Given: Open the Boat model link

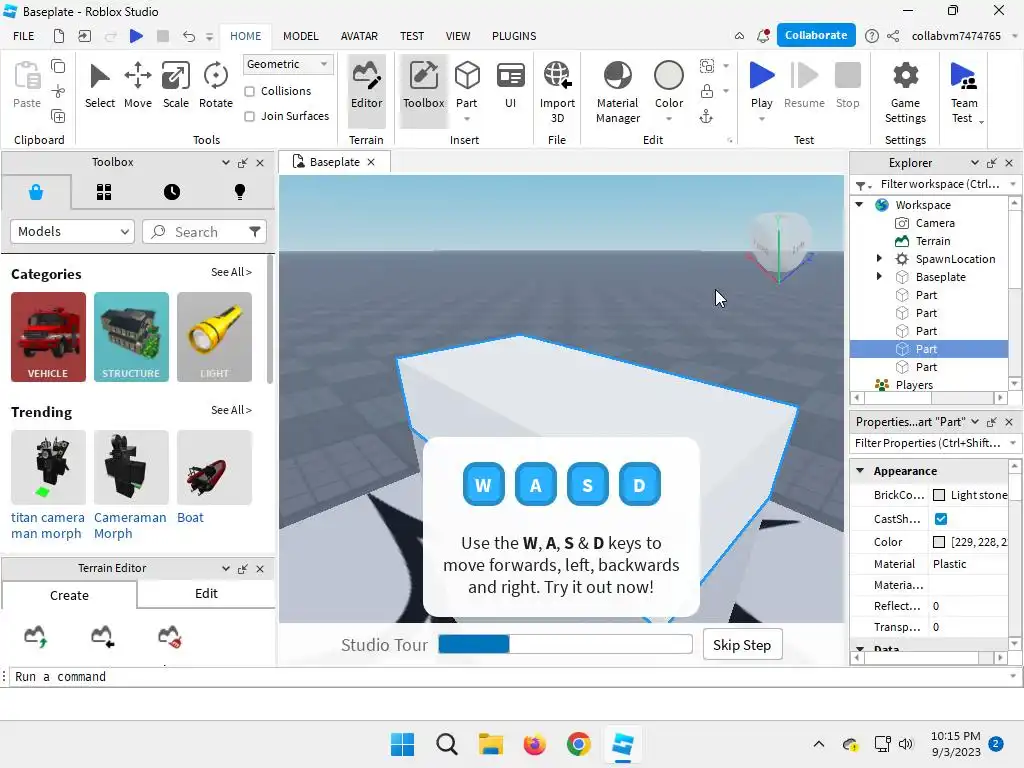Looking at the screenshot, I should [191, 518].
